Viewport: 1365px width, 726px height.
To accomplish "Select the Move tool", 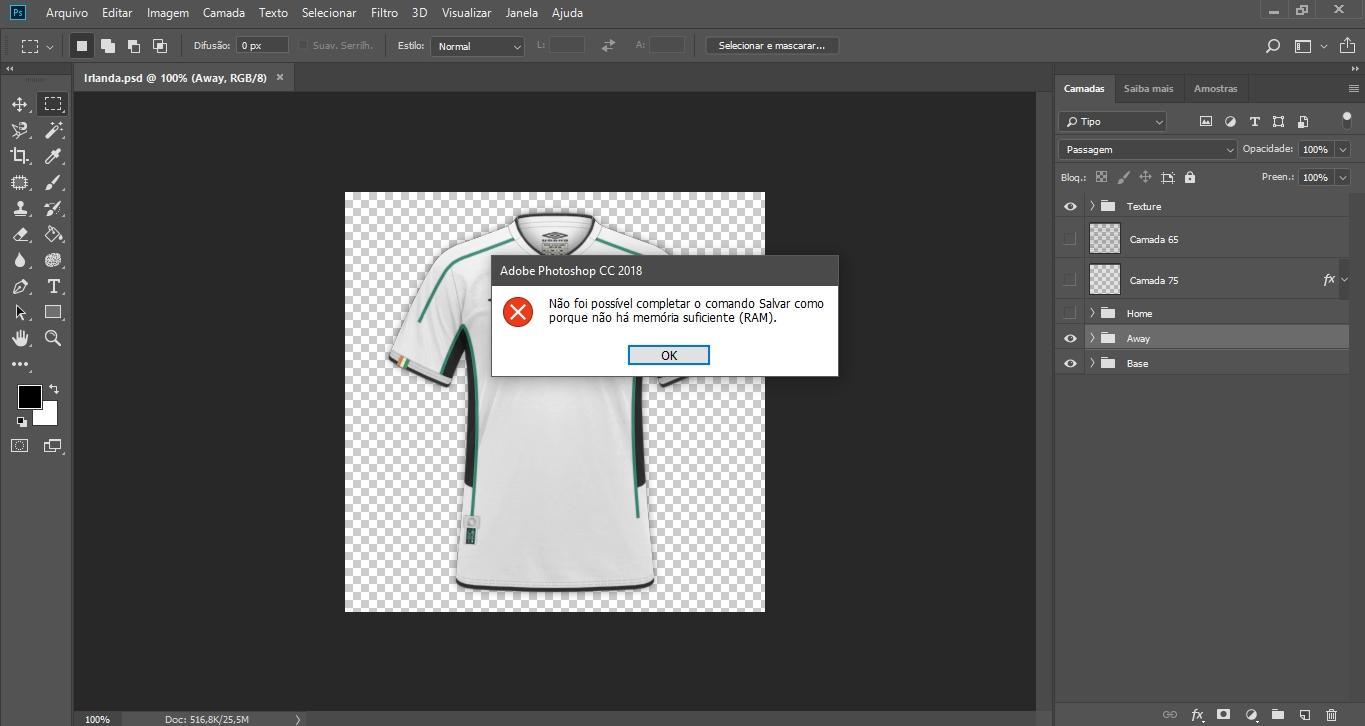I will pos(19,104).
